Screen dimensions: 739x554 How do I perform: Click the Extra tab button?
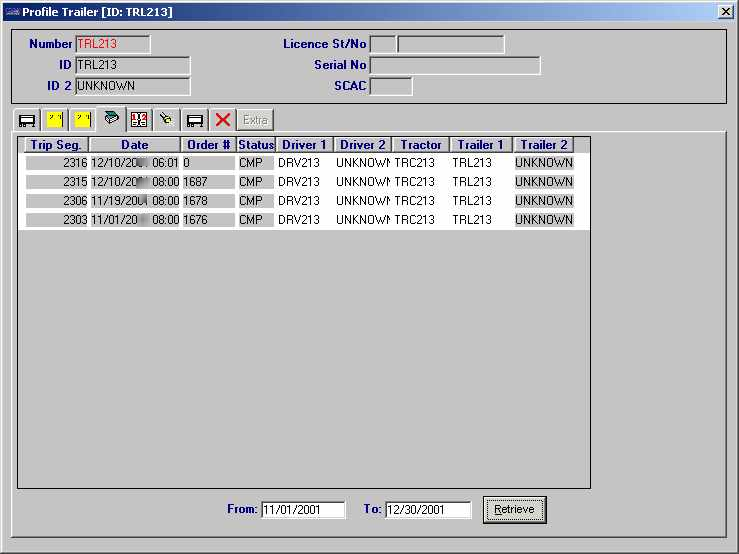tap(256, 120)
